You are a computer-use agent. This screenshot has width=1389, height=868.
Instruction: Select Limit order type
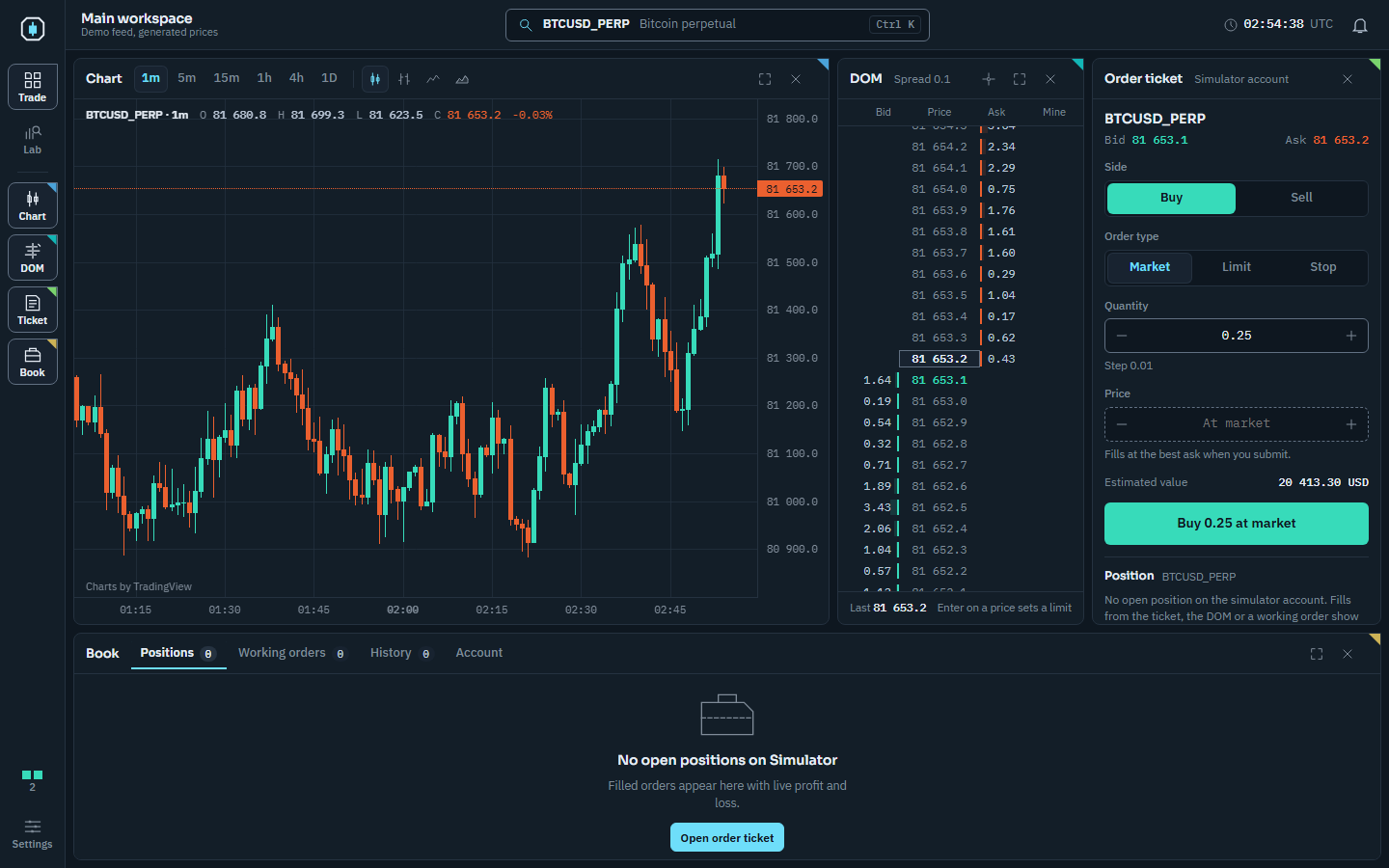tap(1237, 268)
